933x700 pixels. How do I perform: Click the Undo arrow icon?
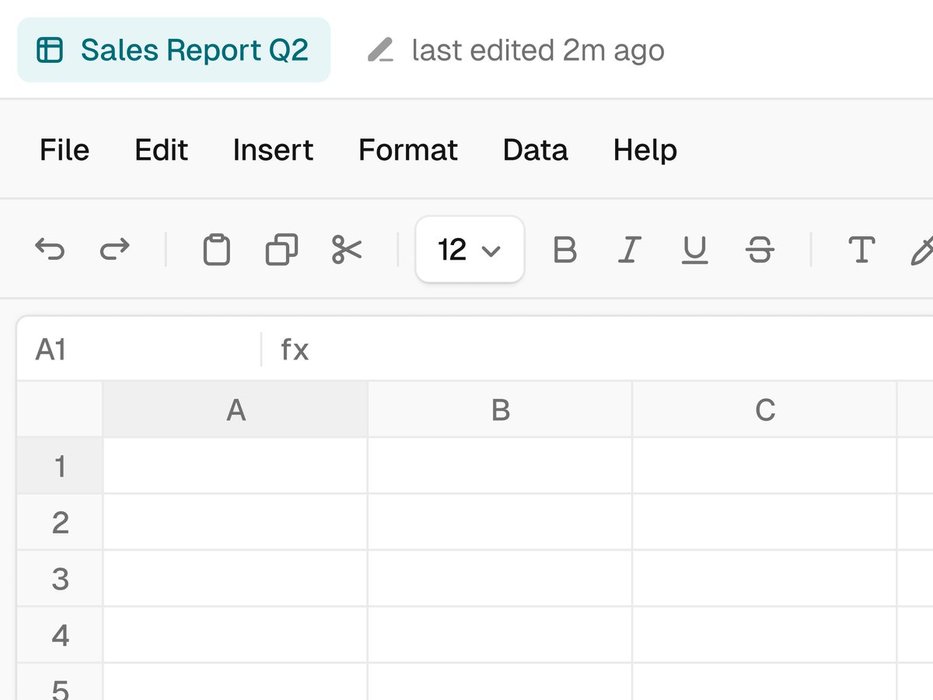tap(49, 249)
